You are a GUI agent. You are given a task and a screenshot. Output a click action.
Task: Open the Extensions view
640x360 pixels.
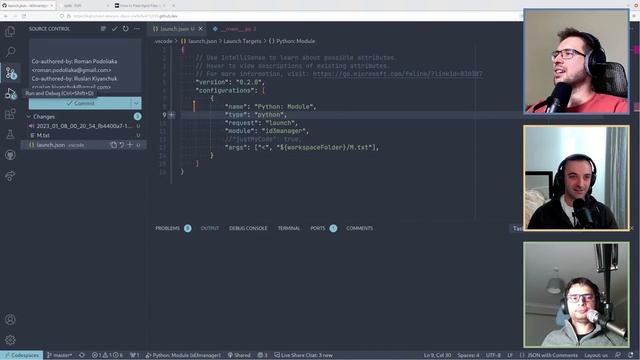click(10, 114)
